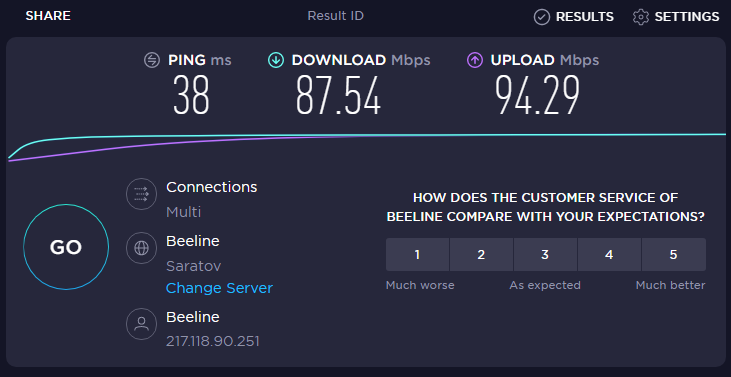The height and width of the screenshot is (377, 731).
Task: Rate Beeline customer service 5
Action: (674, 254)
